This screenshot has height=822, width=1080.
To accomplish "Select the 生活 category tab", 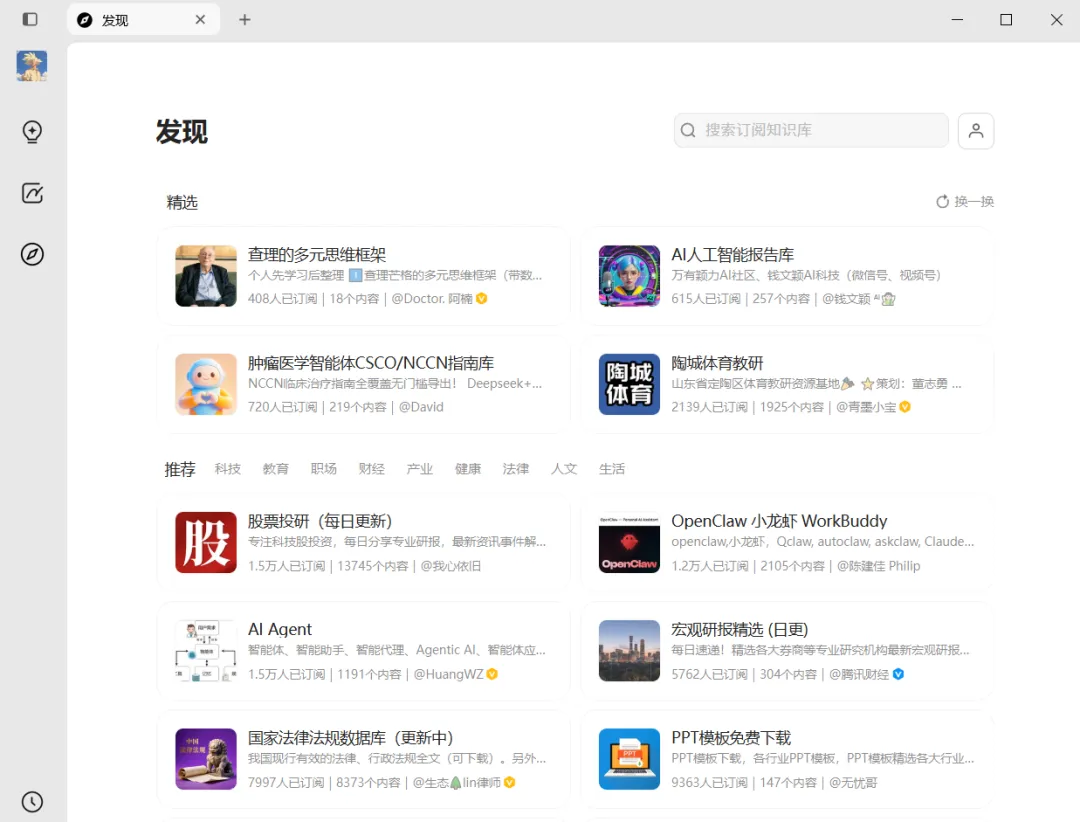I will tap(612, 469).
